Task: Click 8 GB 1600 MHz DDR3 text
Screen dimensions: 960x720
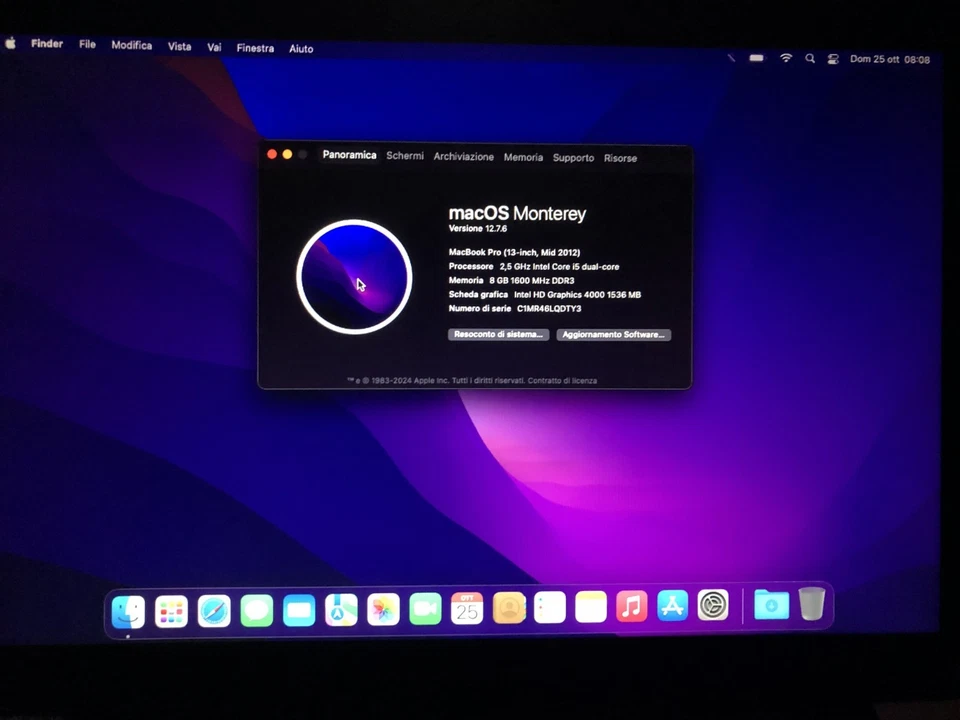Action: pyautogui.click(x=531, y=280)
